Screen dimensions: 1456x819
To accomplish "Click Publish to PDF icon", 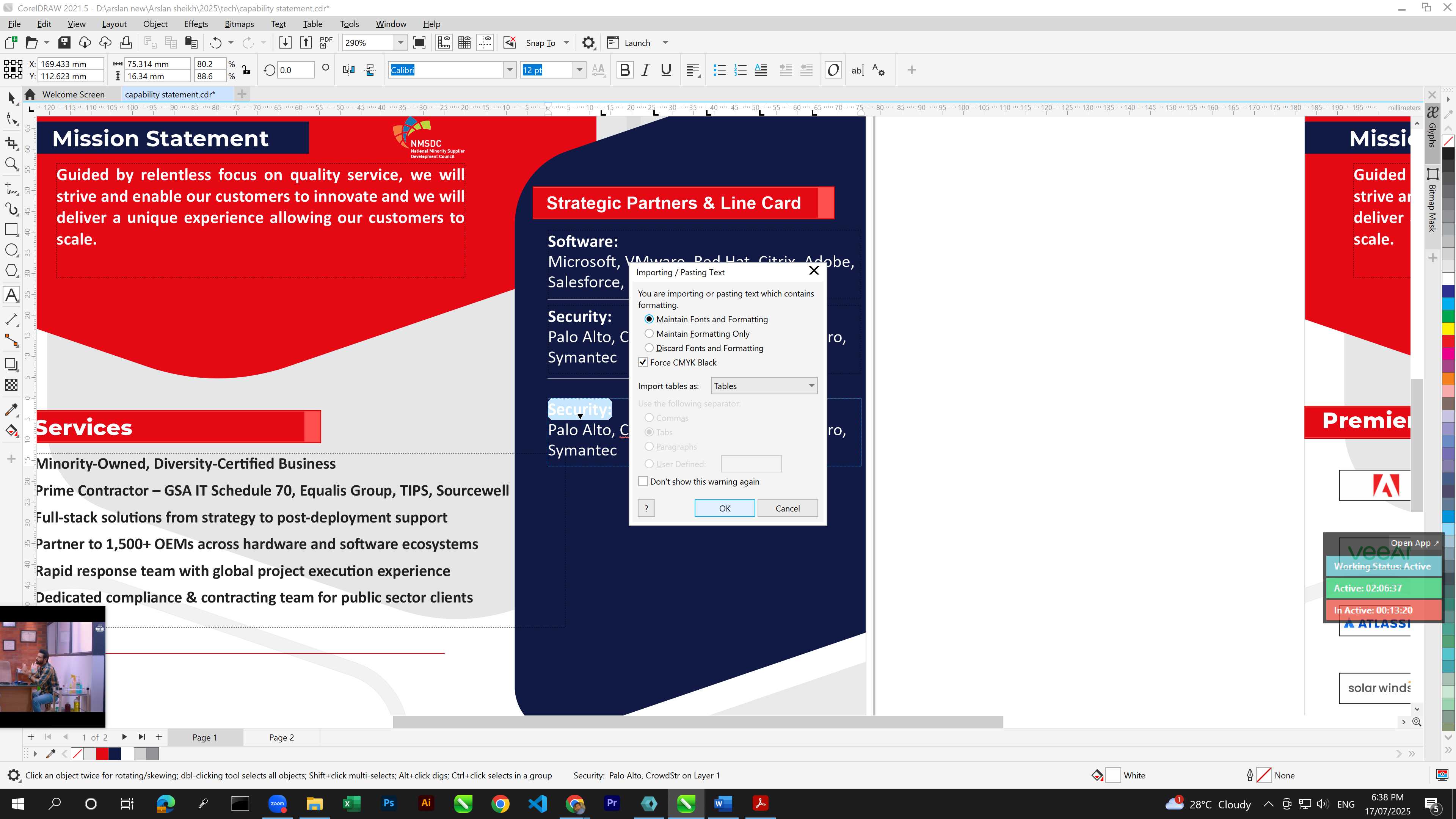I will (x=326, y=42).
